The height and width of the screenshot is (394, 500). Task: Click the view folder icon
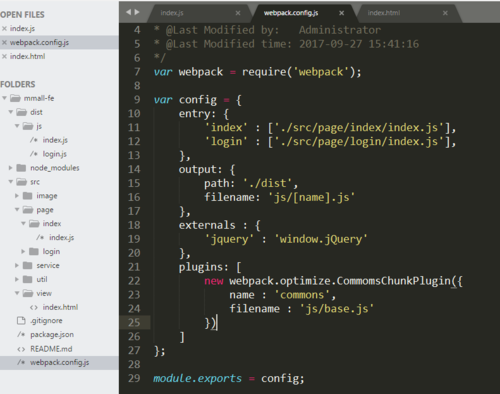[x=28, y=293]
